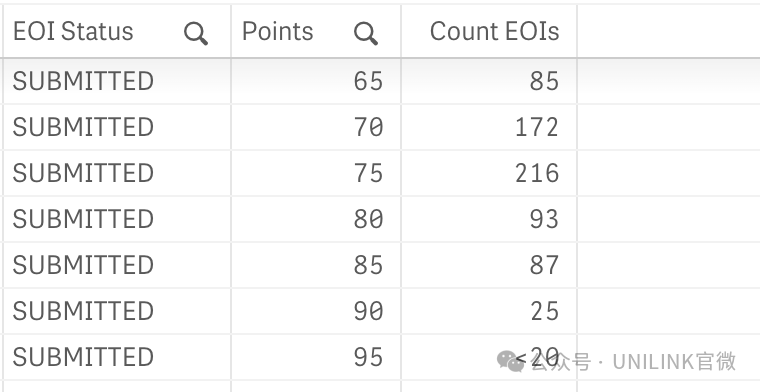Select SUBMITTED in the 70 points row
The height and width of the screenshot is (392, 760).
83,127
